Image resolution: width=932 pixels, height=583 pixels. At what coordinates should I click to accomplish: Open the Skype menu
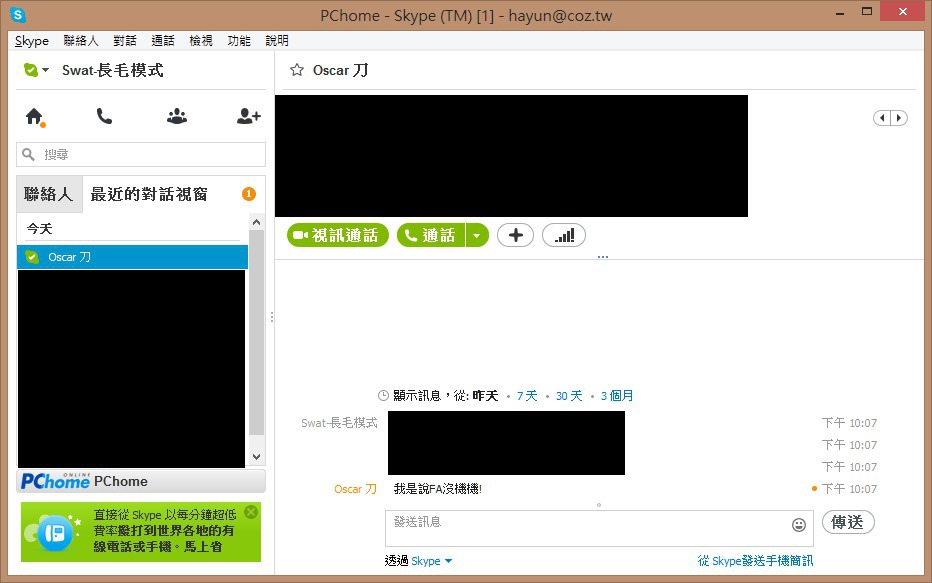coord(32,40)
